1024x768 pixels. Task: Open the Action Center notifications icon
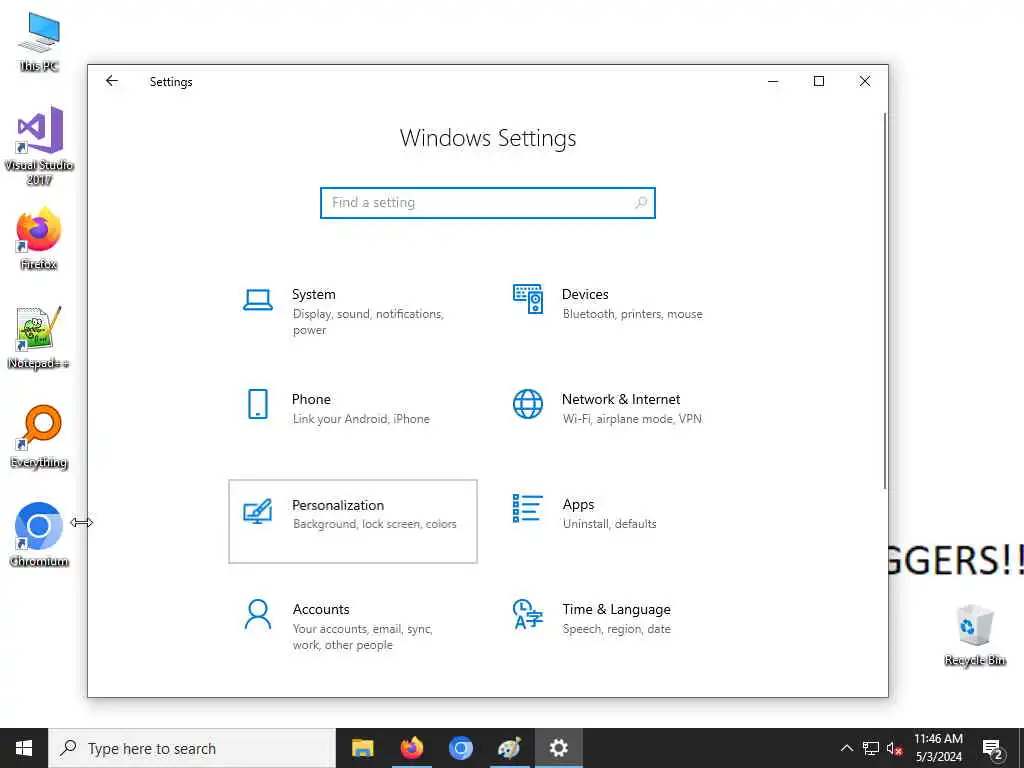coord(992,748)
